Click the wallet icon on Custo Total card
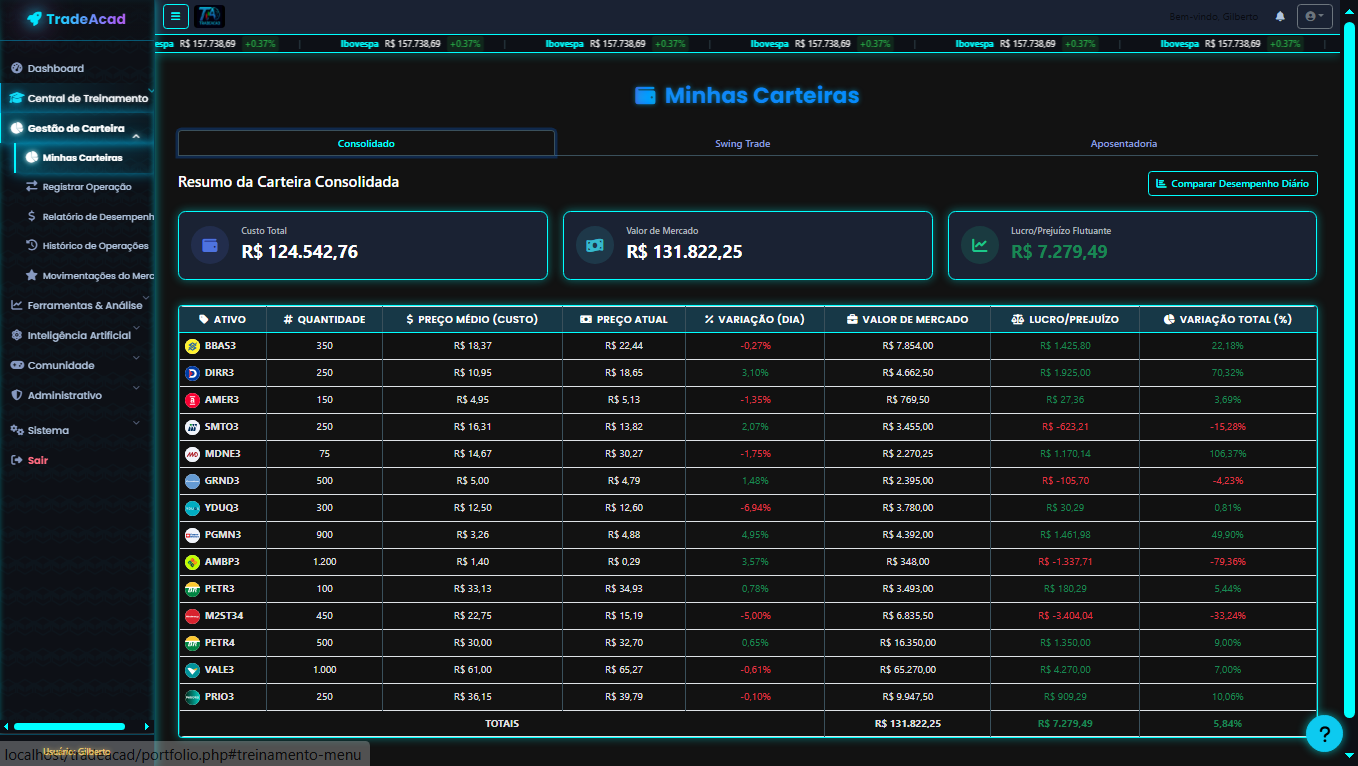1358x766 pixels. [x=210, y=245]
